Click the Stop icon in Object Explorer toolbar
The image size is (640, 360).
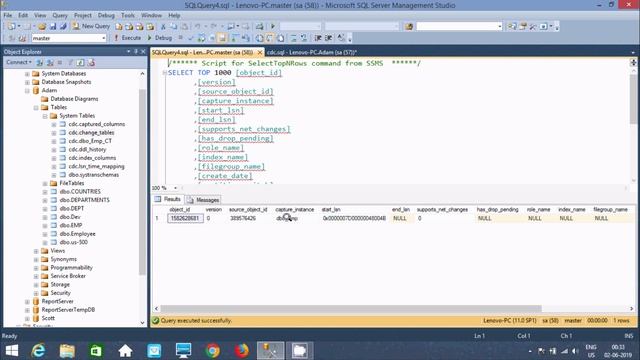tap(60, 62)
